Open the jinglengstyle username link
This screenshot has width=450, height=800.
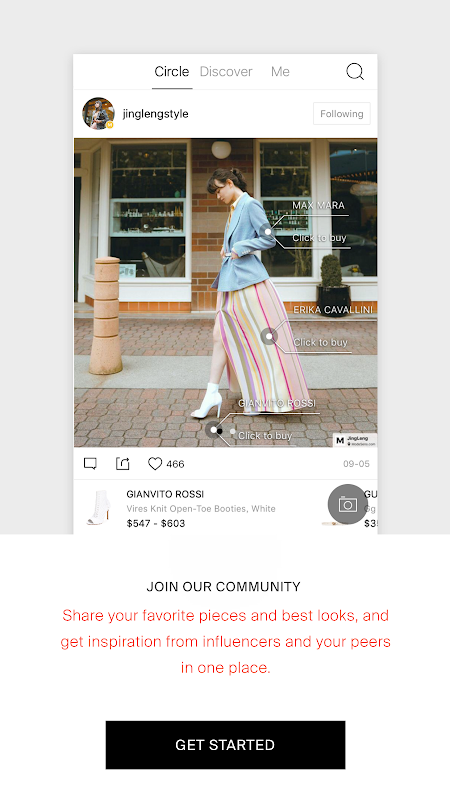[156, 114]
